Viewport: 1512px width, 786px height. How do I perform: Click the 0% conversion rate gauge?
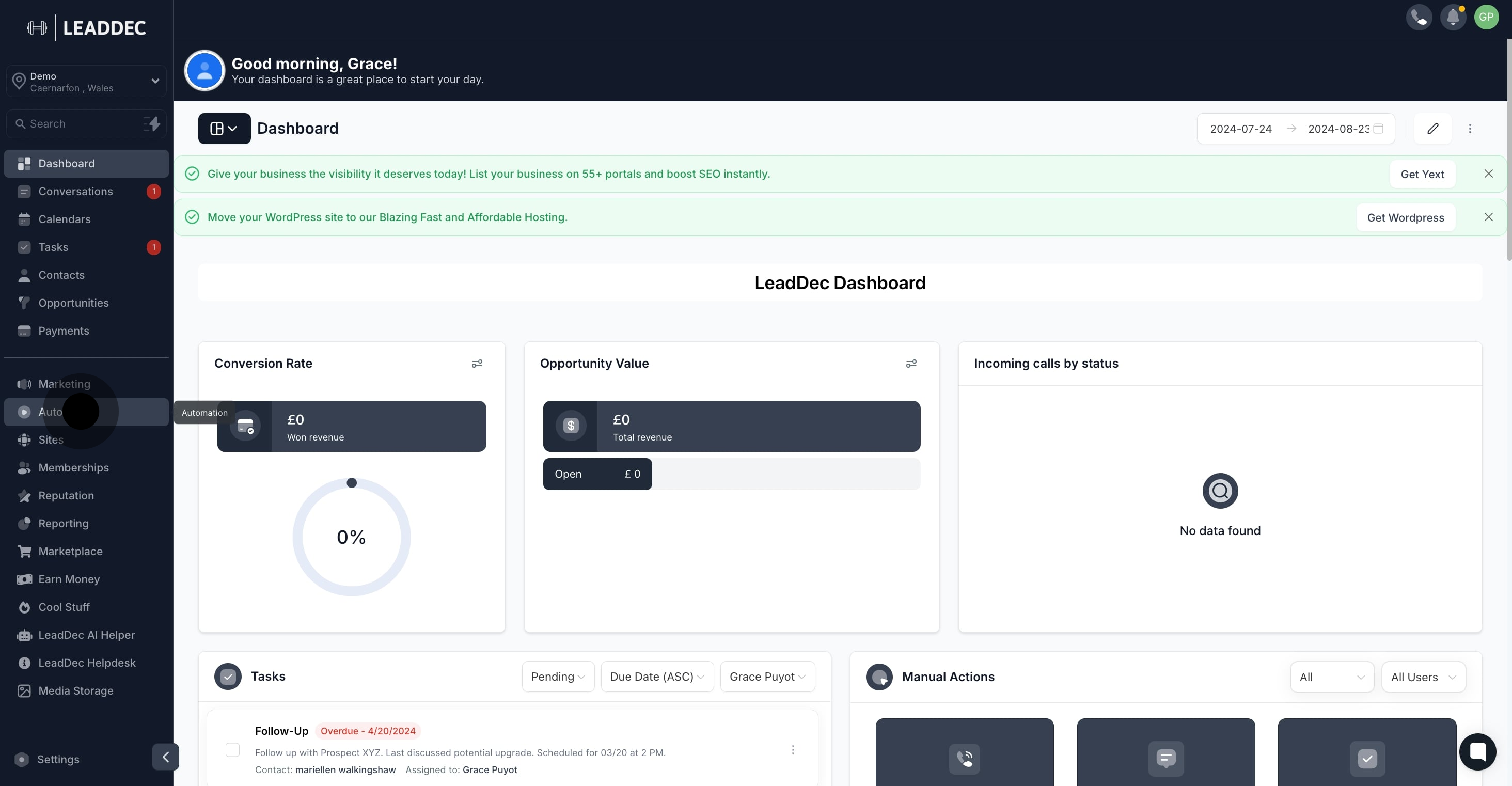click(x=351, y=537)
